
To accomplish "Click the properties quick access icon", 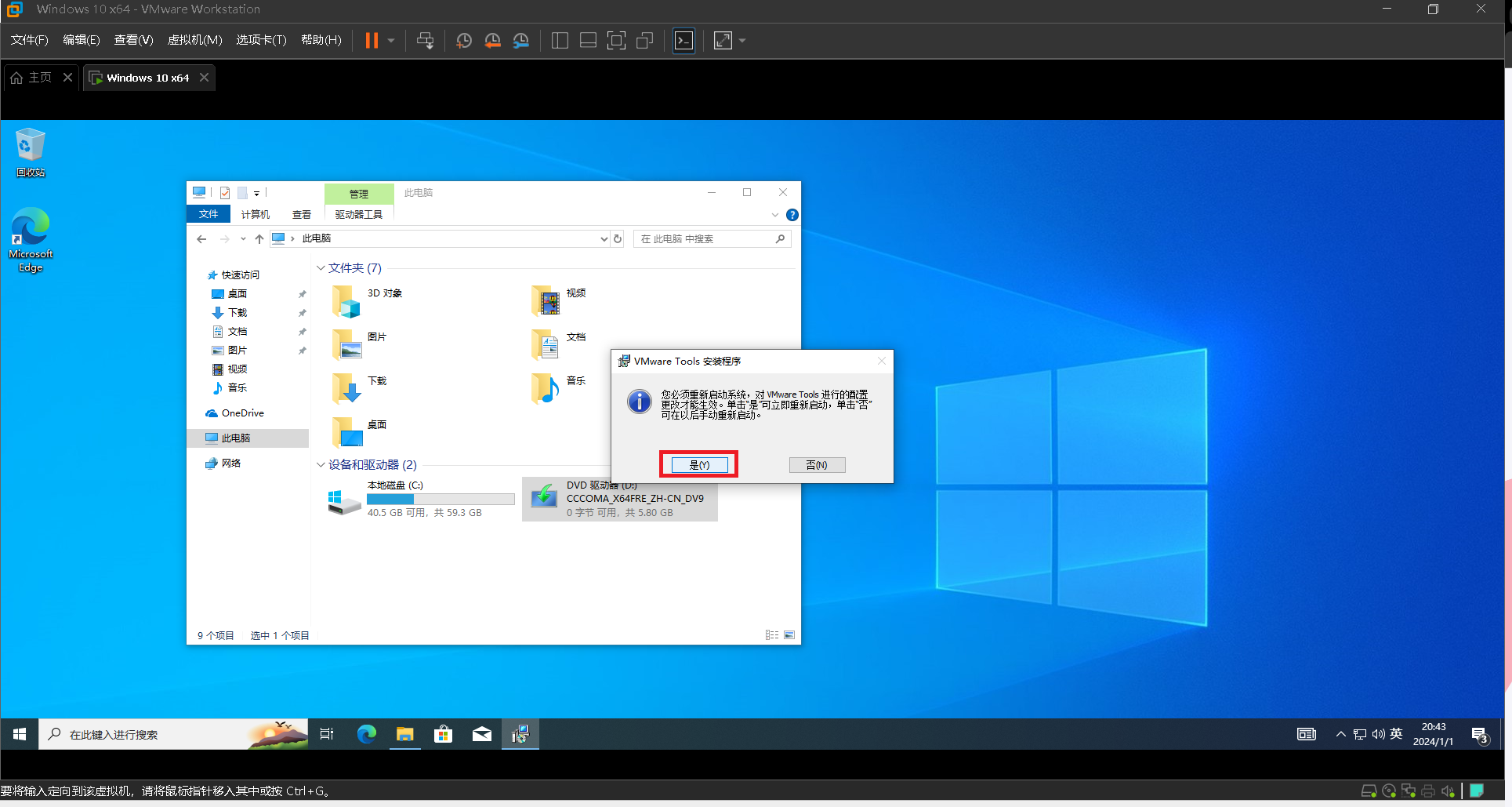I will [225, 193].
